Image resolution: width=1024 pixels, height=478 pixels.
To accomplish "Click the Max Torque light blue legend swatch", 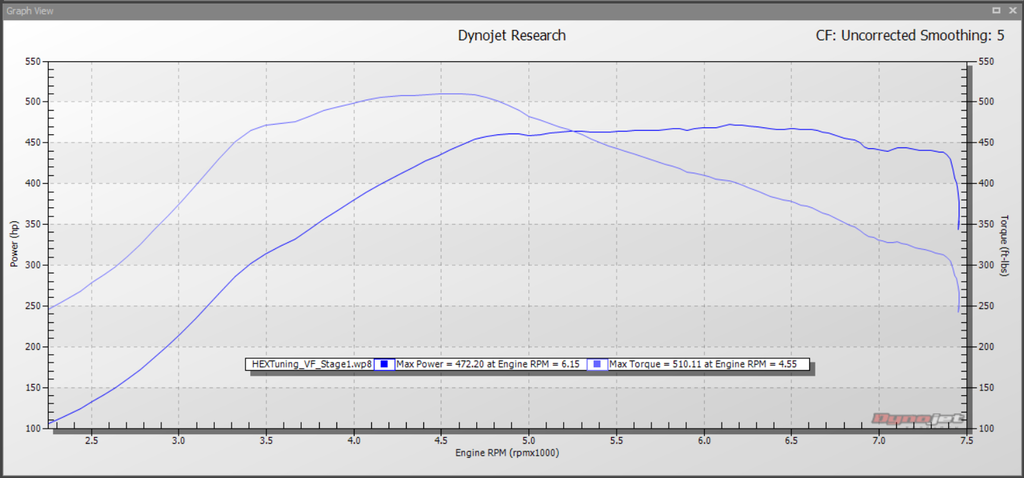I will click(x=598, y=365).
